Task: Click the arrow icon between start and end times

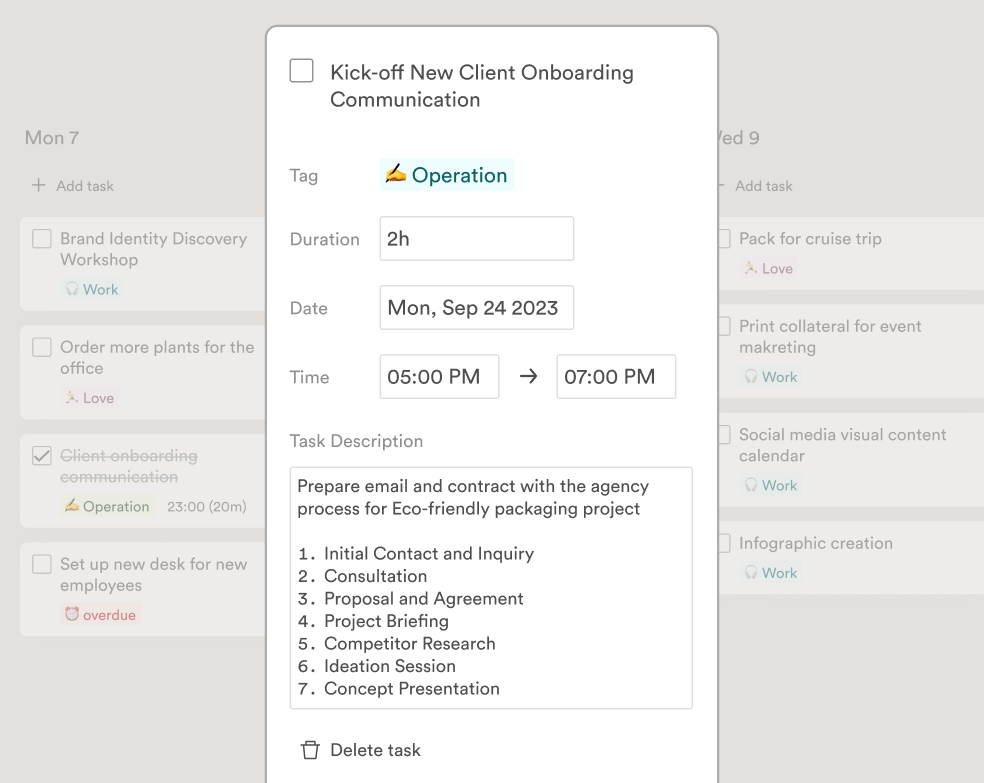Action: [x=527, y=376]
